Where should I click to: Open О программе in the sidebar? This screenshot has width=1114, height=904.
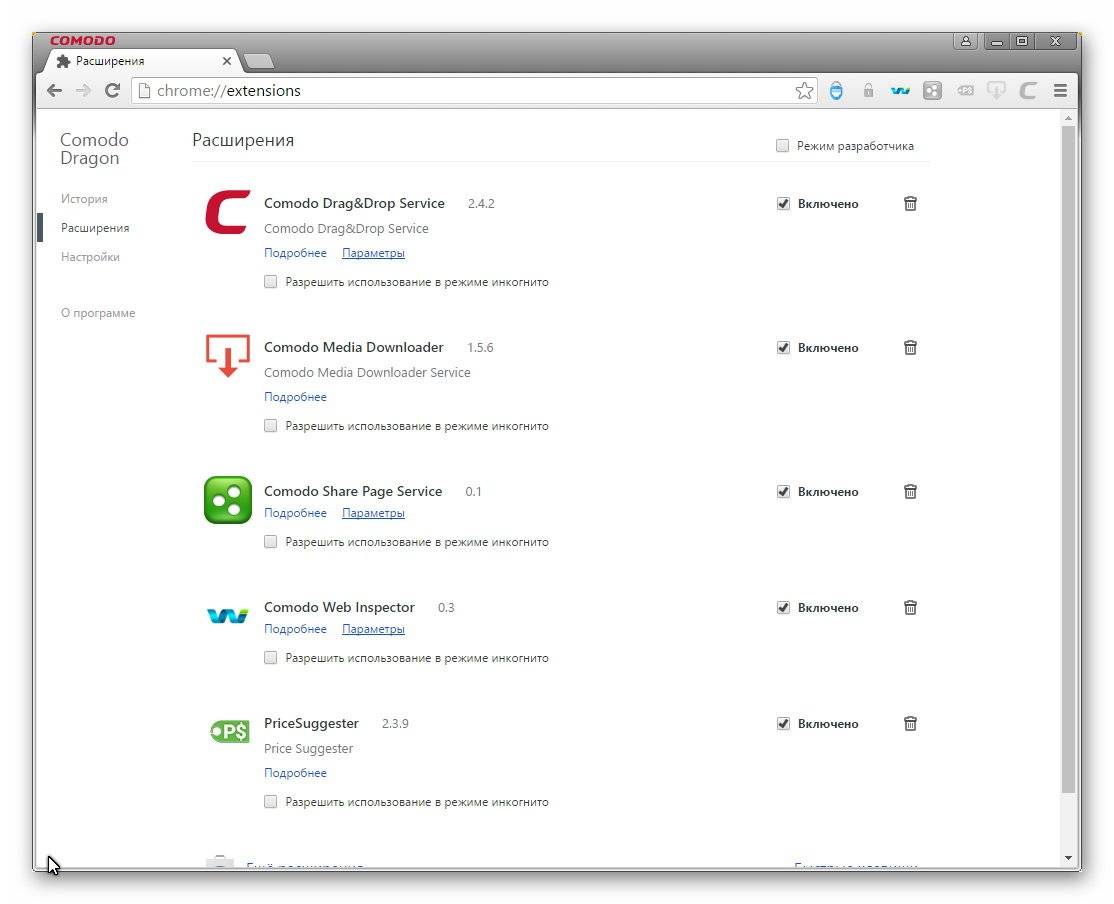click(97, 313)
